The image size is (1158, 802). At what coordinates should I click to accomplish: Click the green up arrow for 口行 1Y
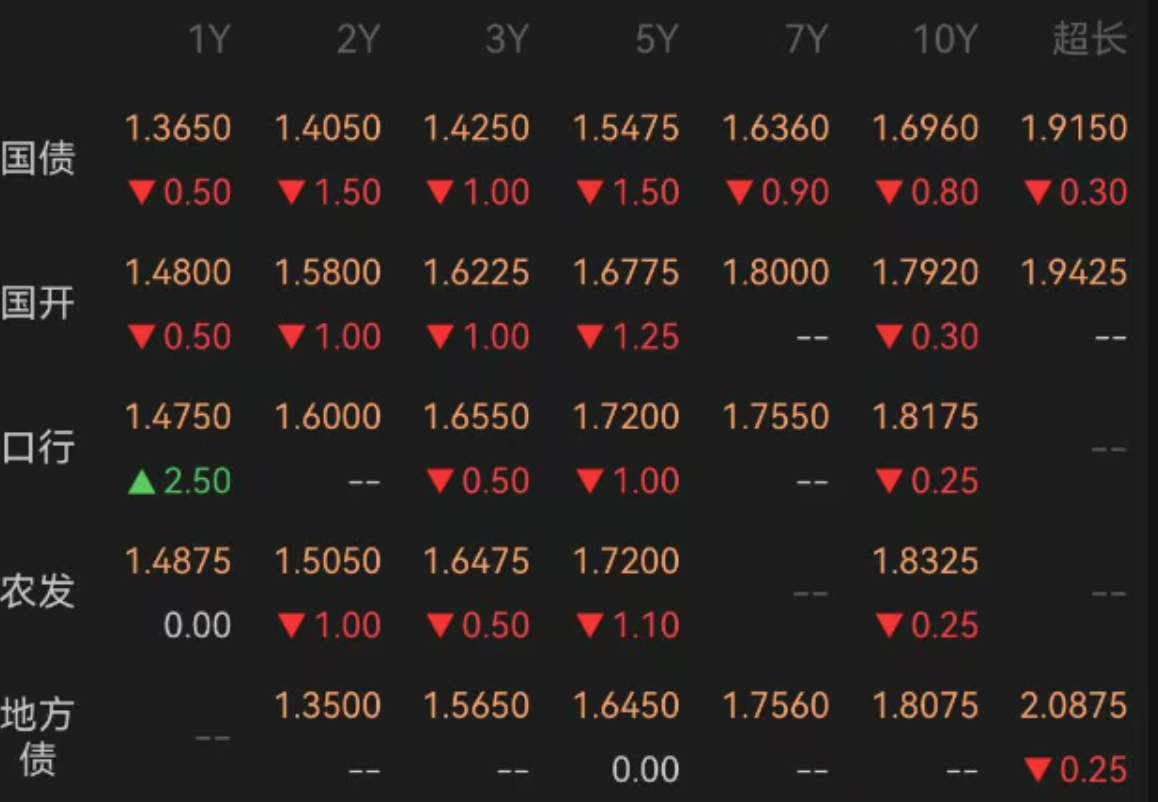pos(142,482)
